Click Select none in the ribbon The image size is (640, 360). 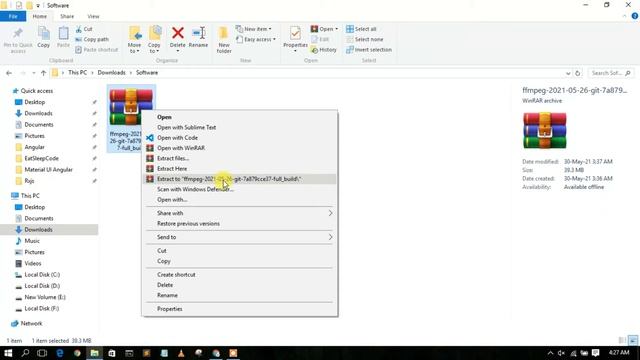(364, 39)
